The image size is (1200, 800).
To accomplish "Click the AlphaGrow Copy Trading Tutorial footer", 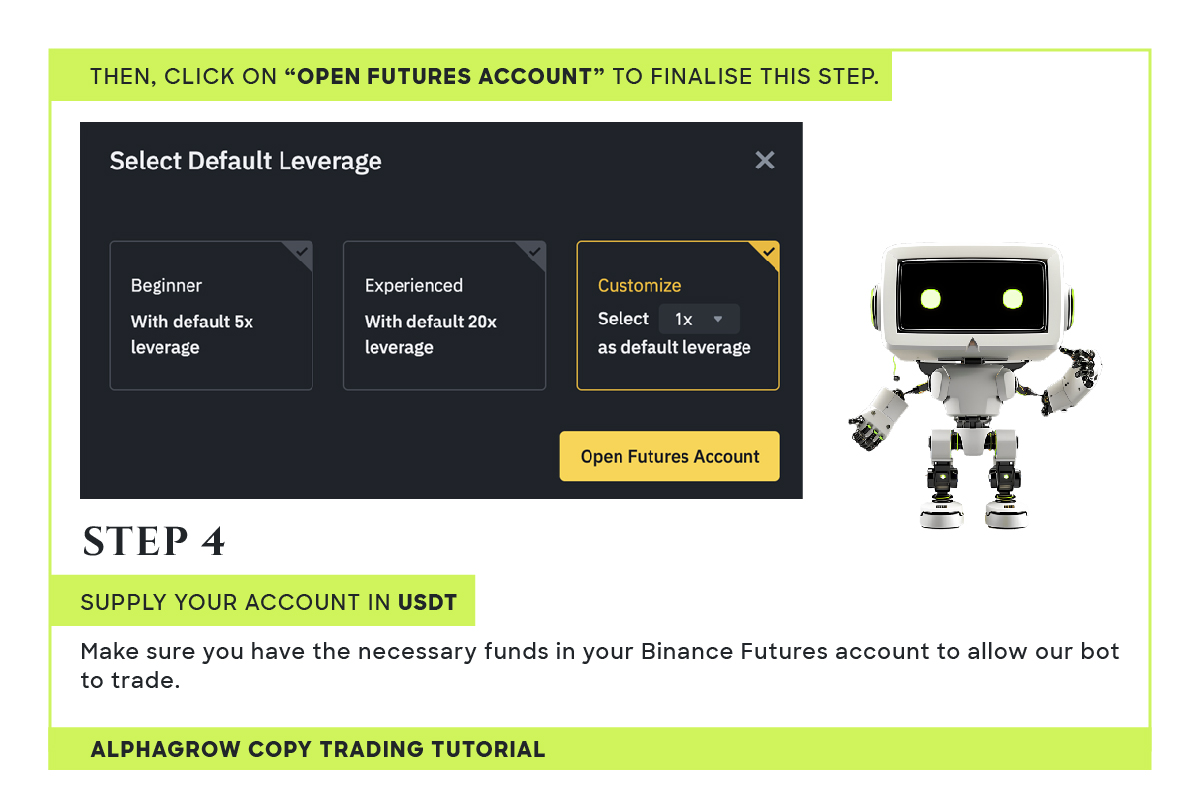I will click(x=318, y=749).
